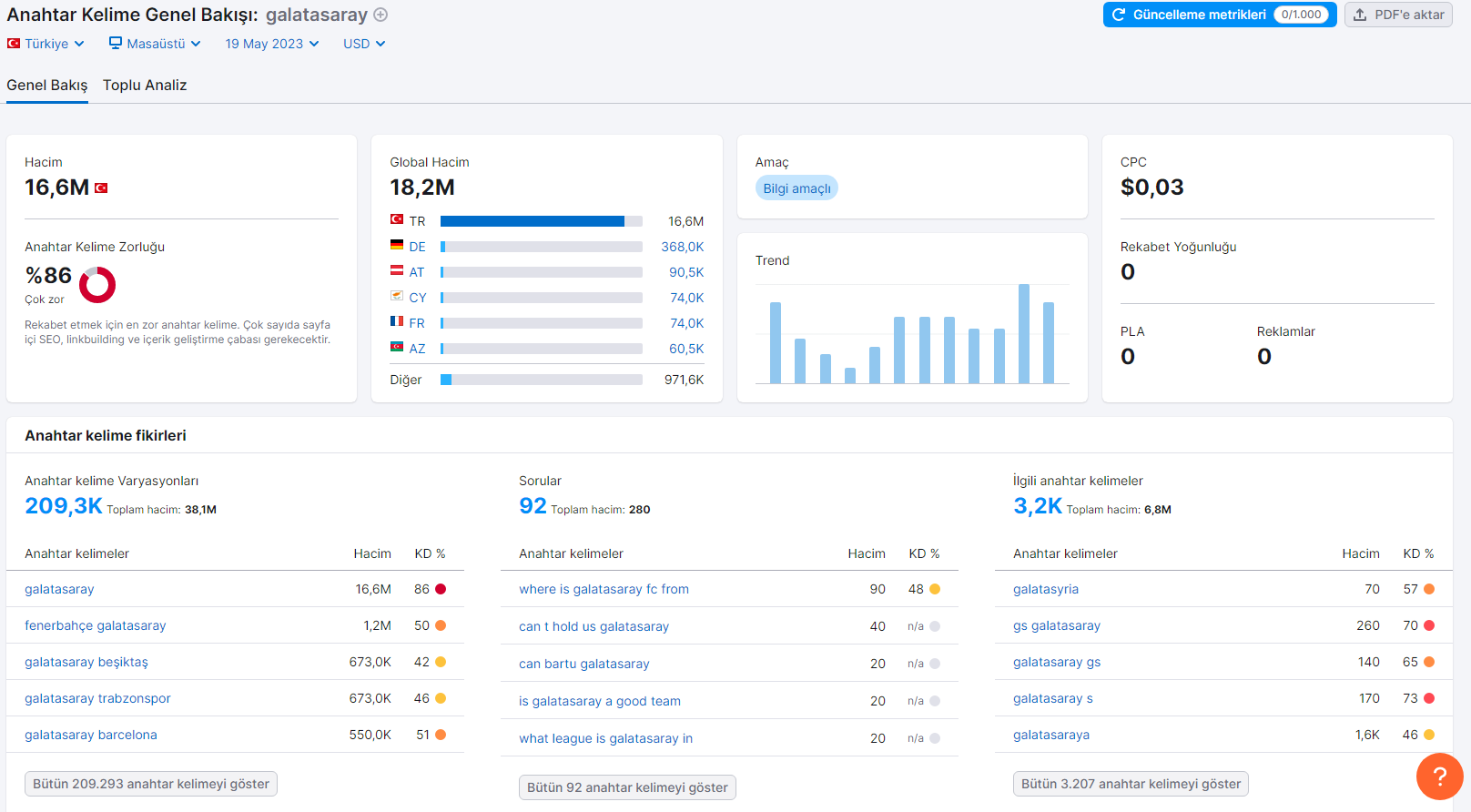Click the desktop monitor icon beside Masaüstü
This screenshot has width=1471, height=812.
coord(116,43)
